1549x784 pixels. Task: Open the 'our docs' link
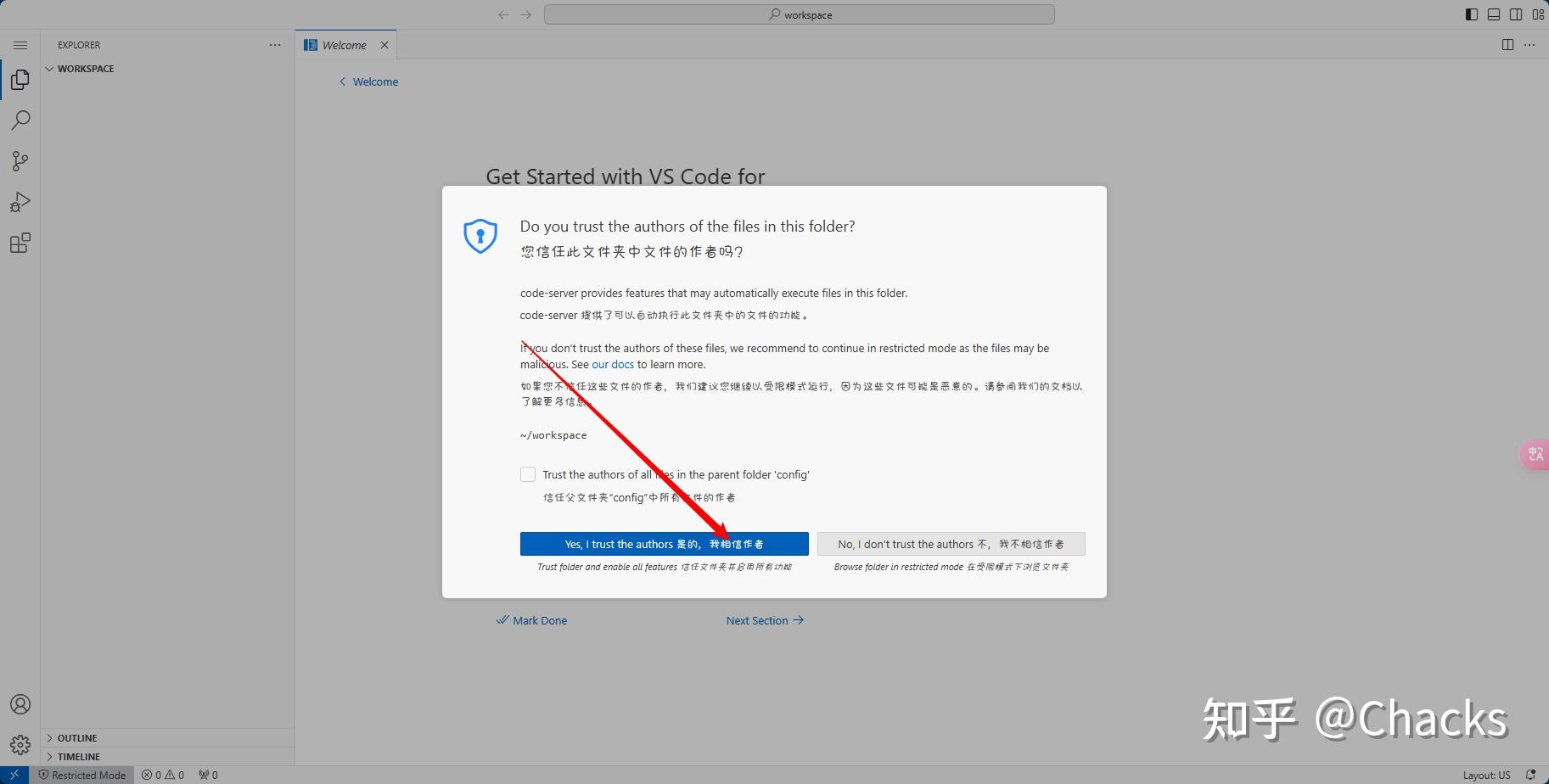pyautogui.click(x=613, y=364)
